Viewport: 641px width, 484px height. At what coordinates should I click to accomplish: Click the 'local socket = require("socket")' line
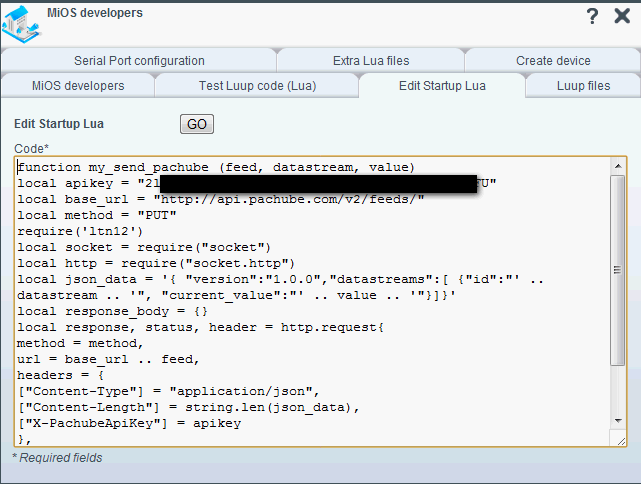tap(144, 247)
